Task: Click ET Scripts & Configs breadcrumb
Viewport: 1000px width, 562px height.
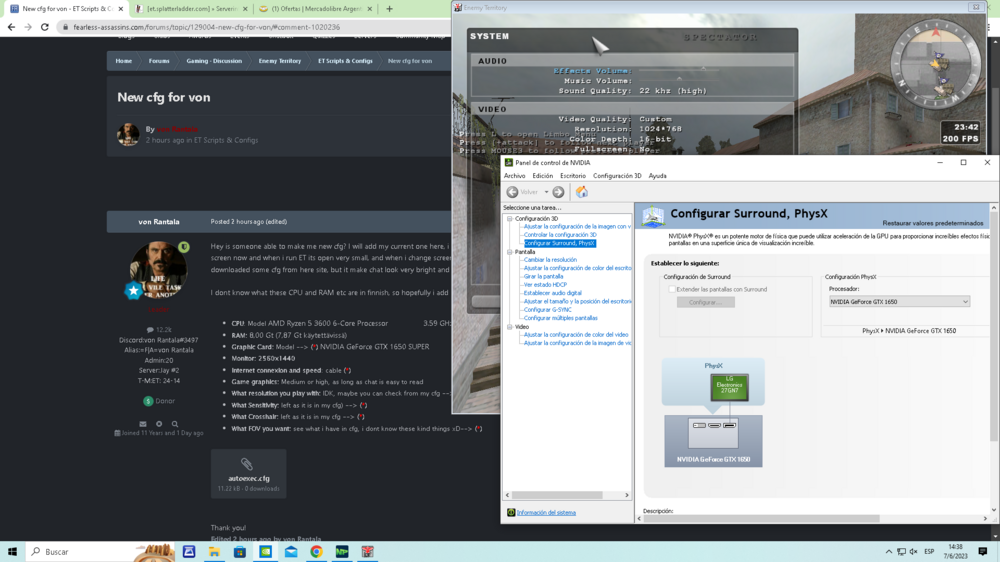Action: coord(345,61)
